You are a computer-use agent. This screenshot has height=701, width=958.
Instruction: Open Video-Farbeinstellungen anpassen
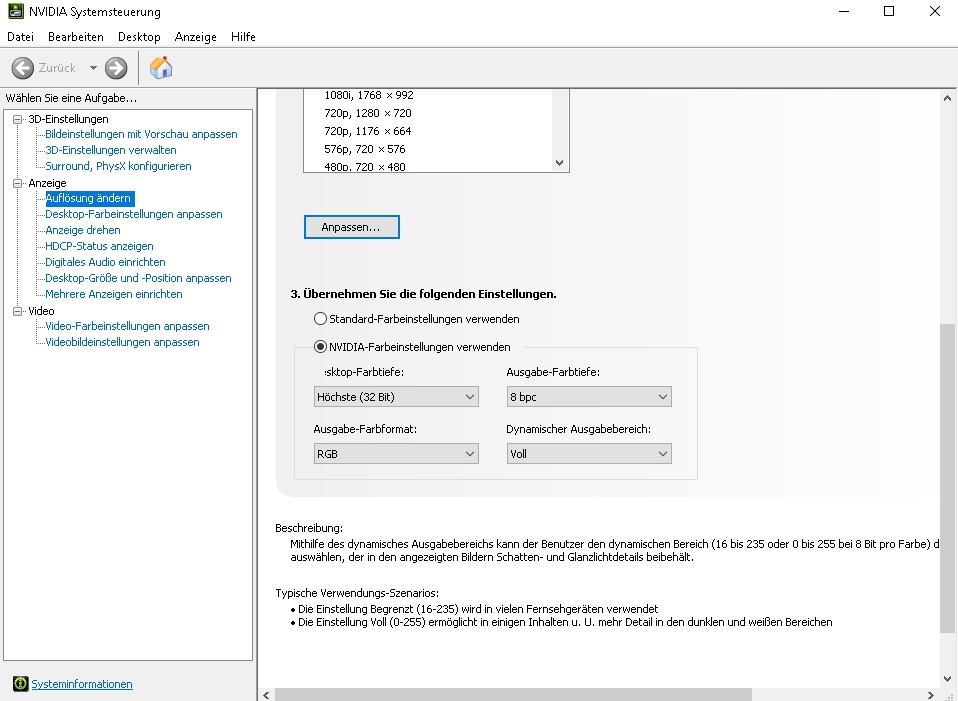pos(127,326)
